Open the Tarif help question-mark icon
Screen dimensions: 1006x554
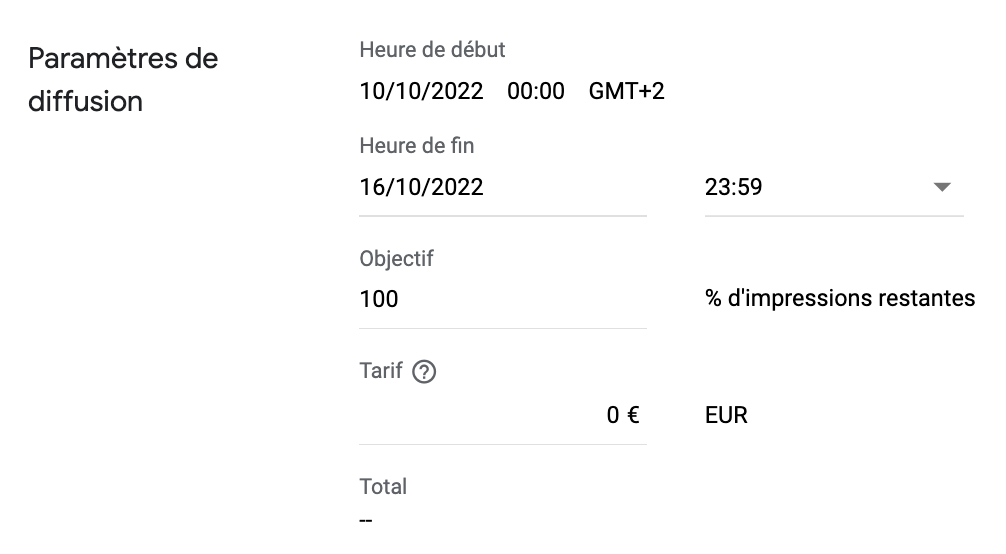424,372
